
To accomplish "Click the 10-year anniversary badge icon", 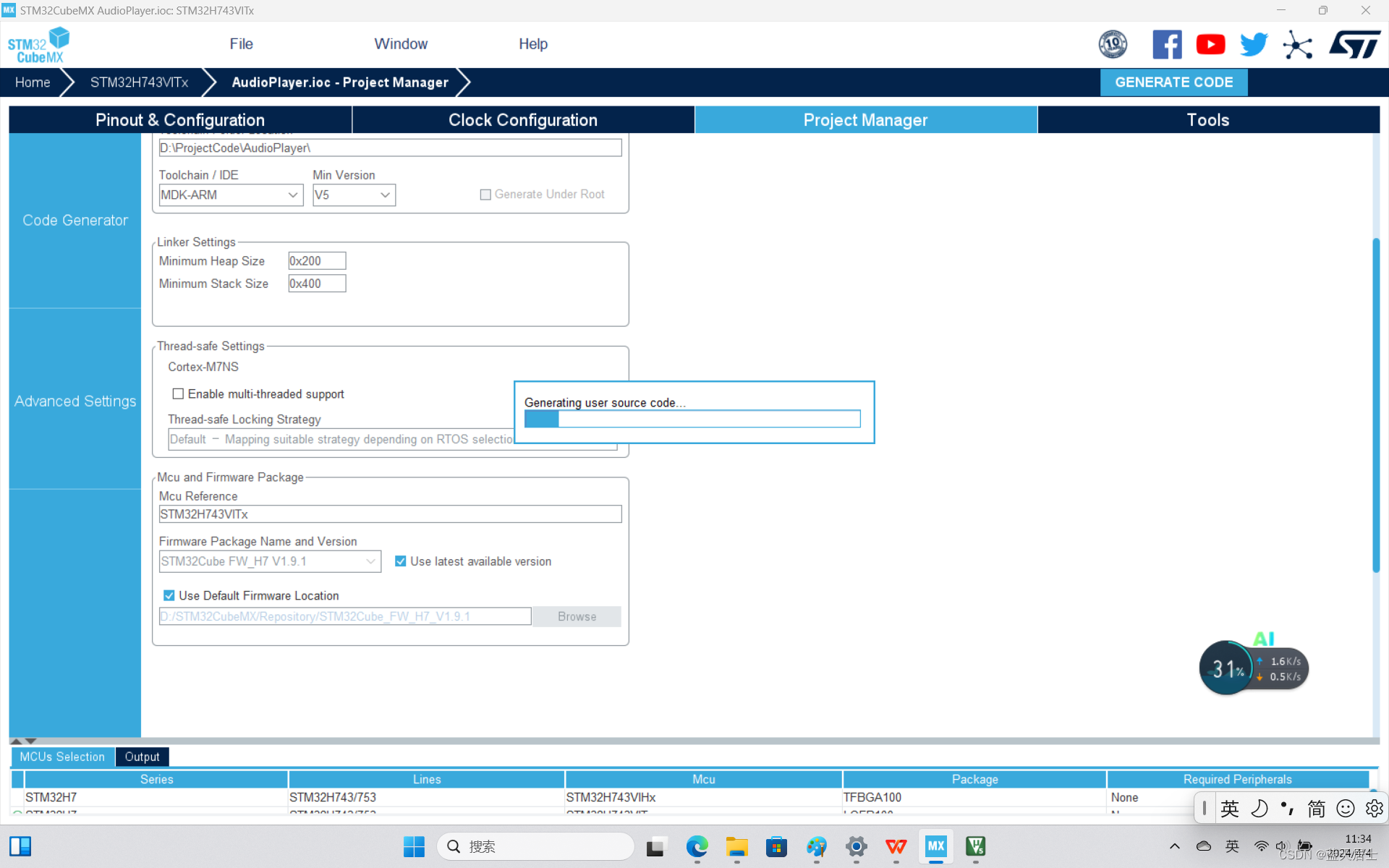I will (x=1113, y=45).
